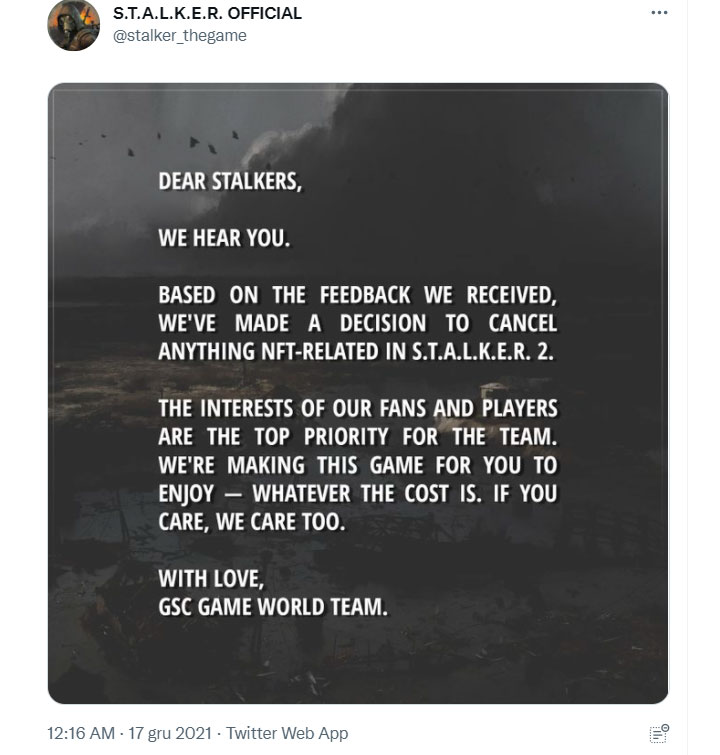Click the document icon beside Twitter Web App
The height and width of the screenshot is (755, 720).
coord(658,733)
